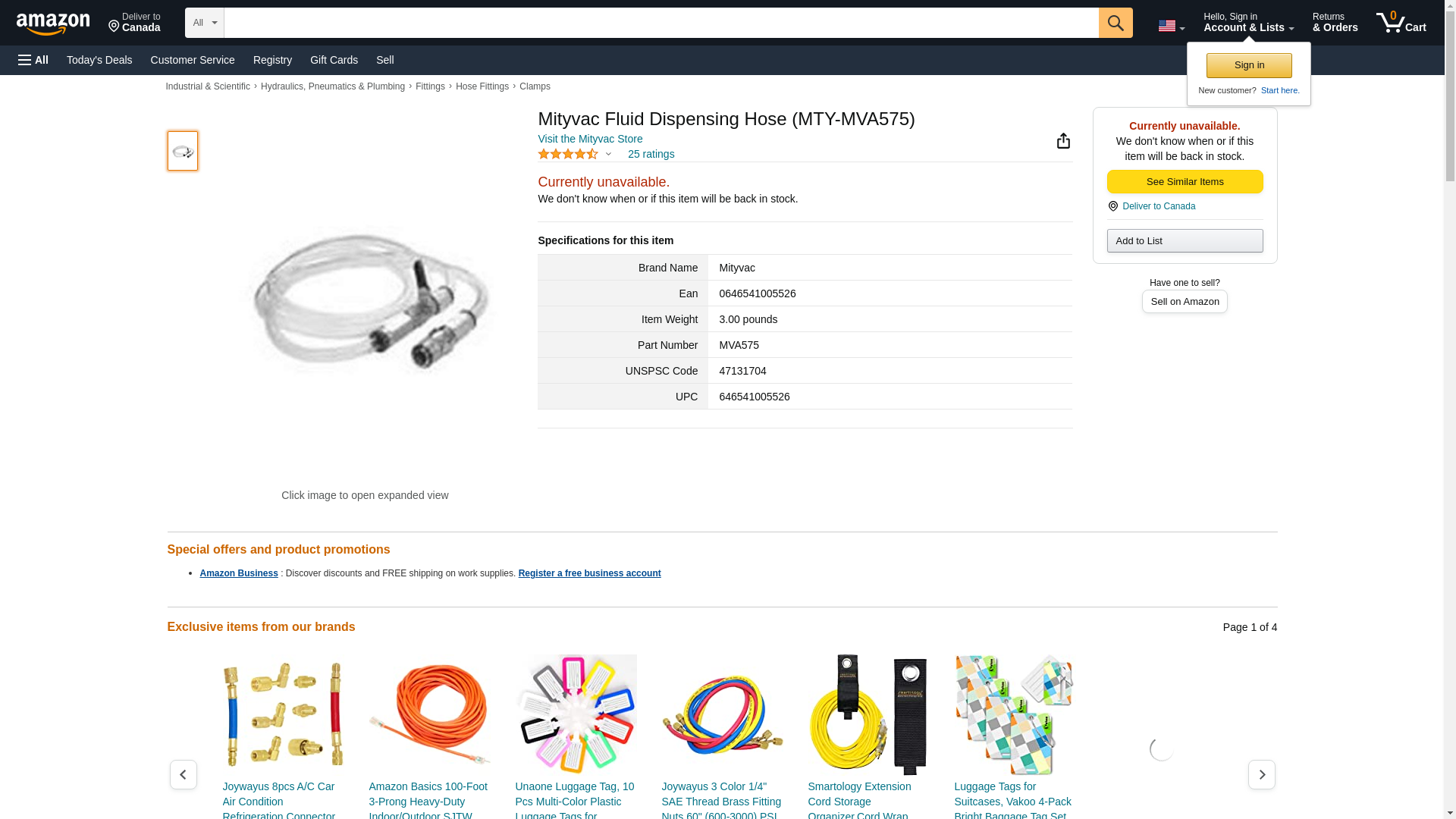The height and width of the screenshot is (819, 1456).
Task: Open the All hamburger menu
Action: pyautogui.click(x=33, y=60)
